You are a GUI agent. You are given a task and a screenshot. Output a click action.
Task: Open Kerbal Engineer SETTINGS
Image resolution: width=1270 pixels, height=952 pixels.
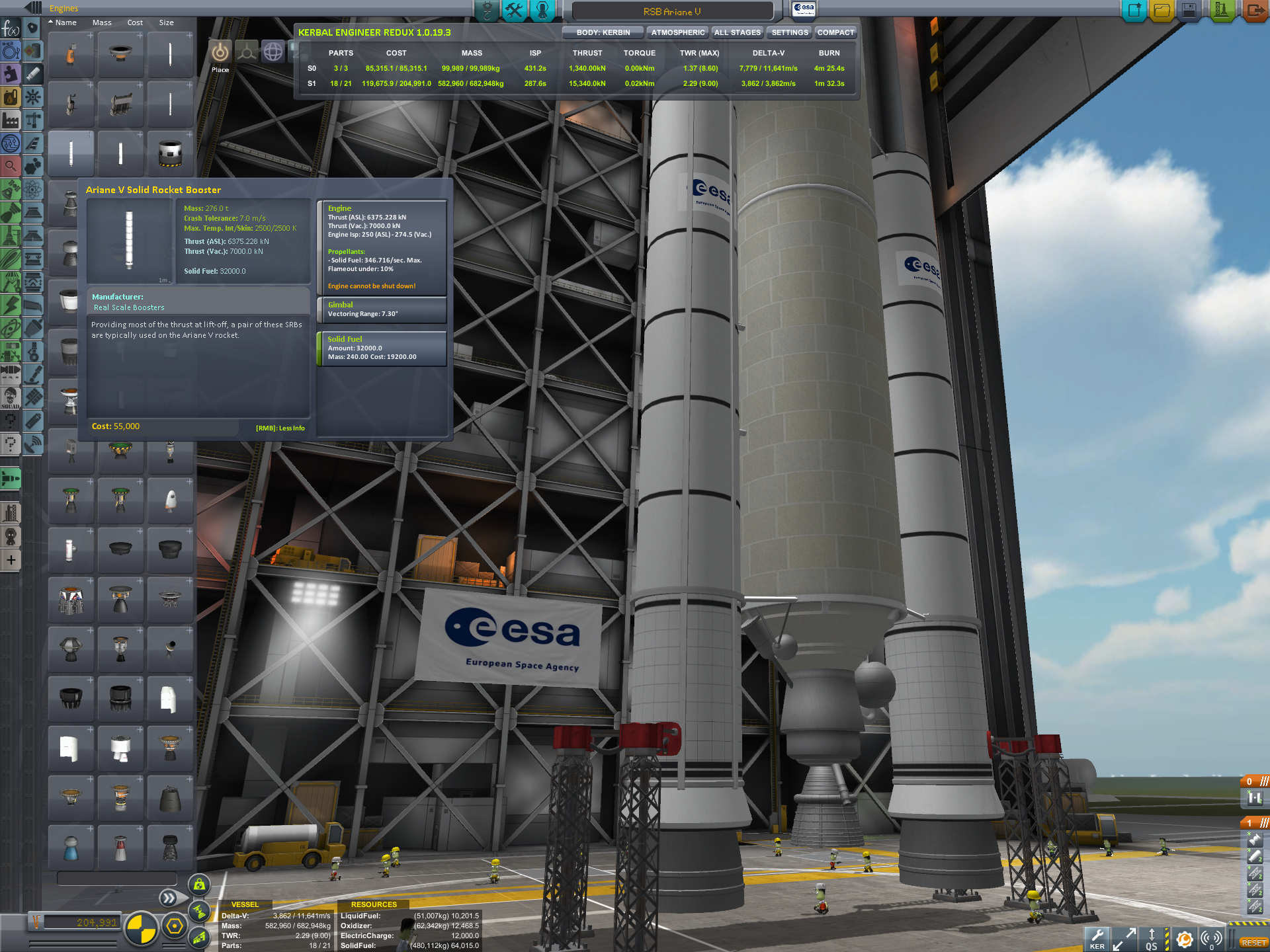(x=790, y=32)
